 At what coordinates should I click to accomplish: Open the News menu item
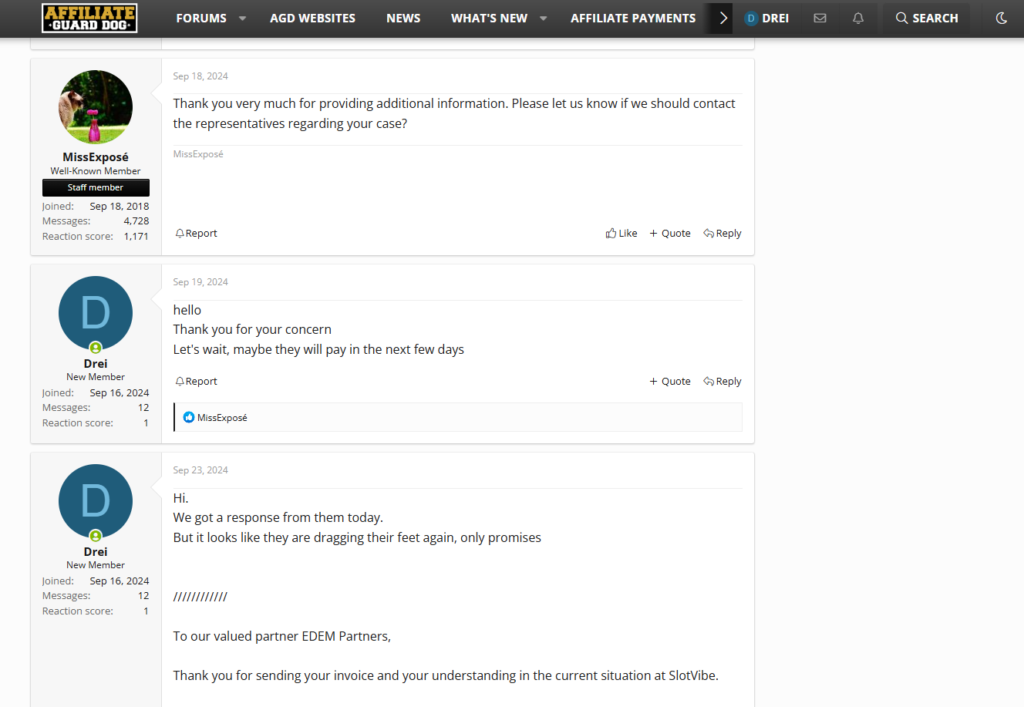pos(403,18)
